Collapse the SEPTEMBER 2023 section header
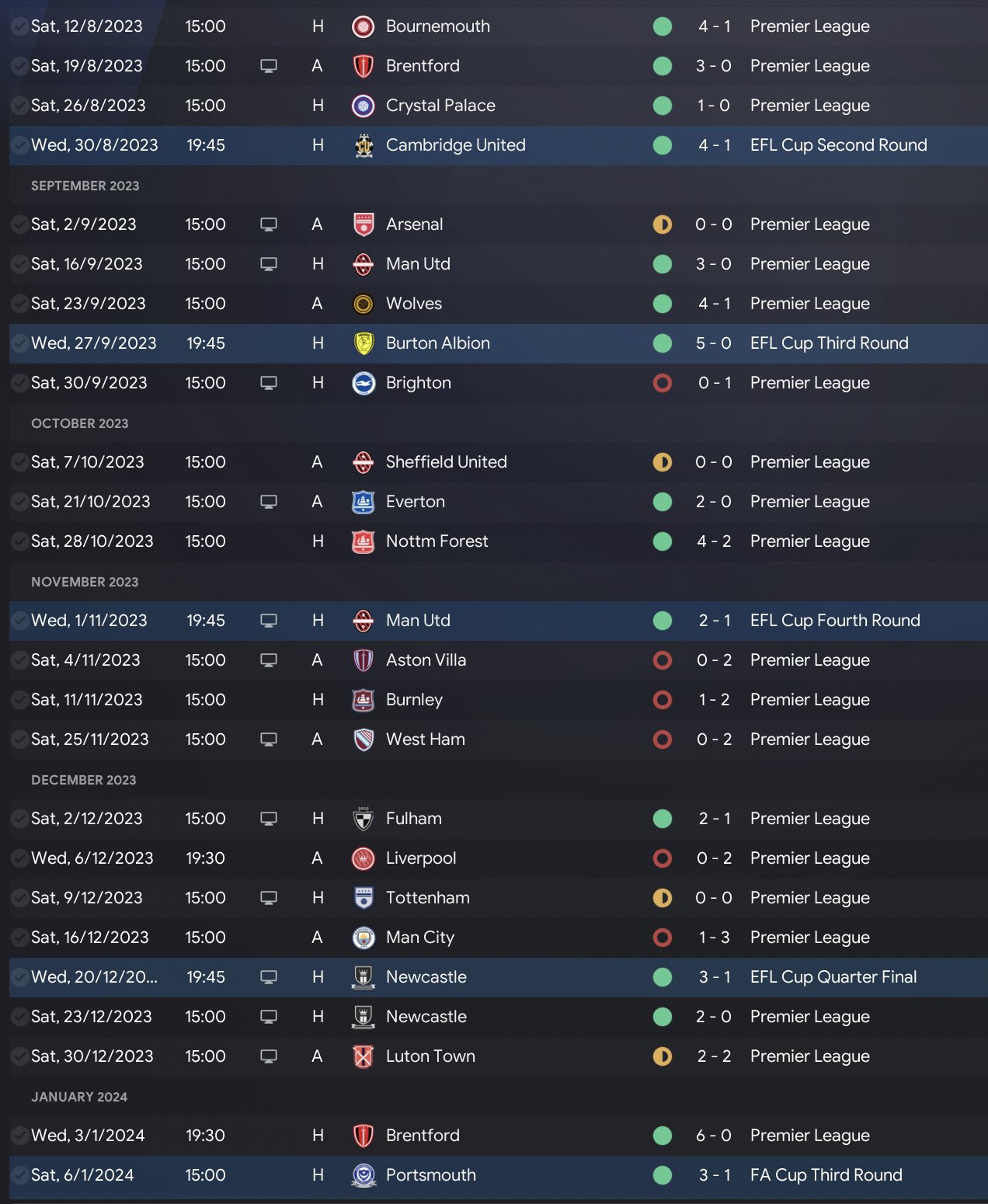988x1204 pixels. 85,186
